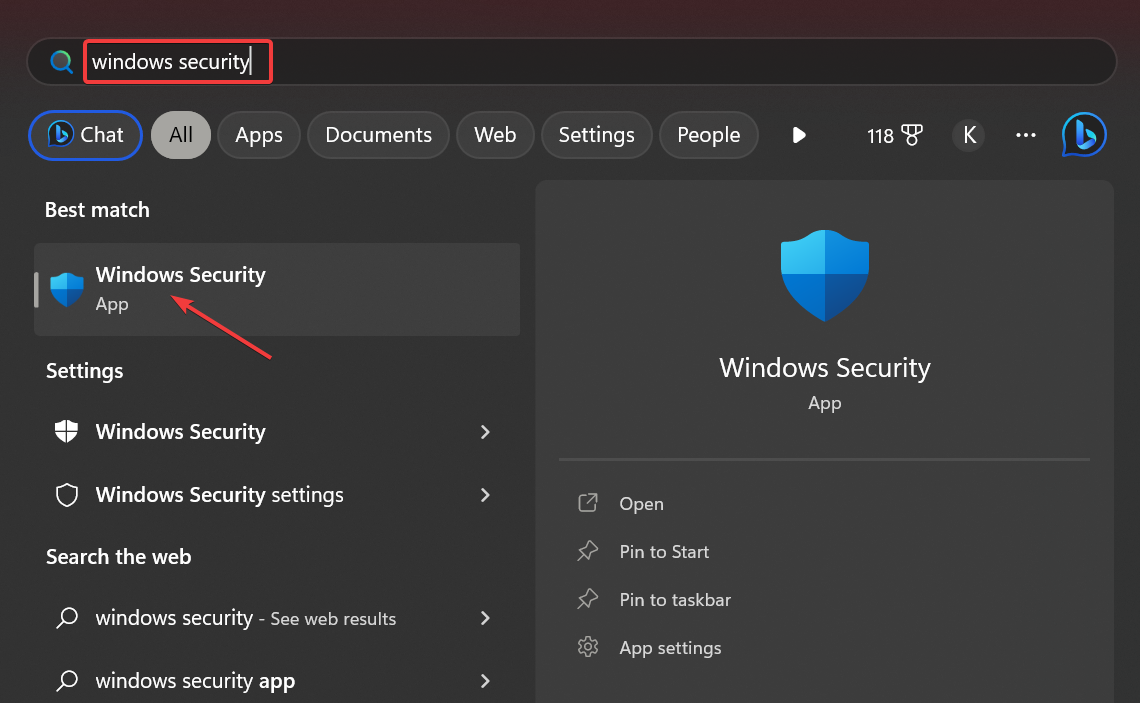1140x703 pixels.
Task: Click the ellipsis options icon beside the profile
Action: (1026, 135)
